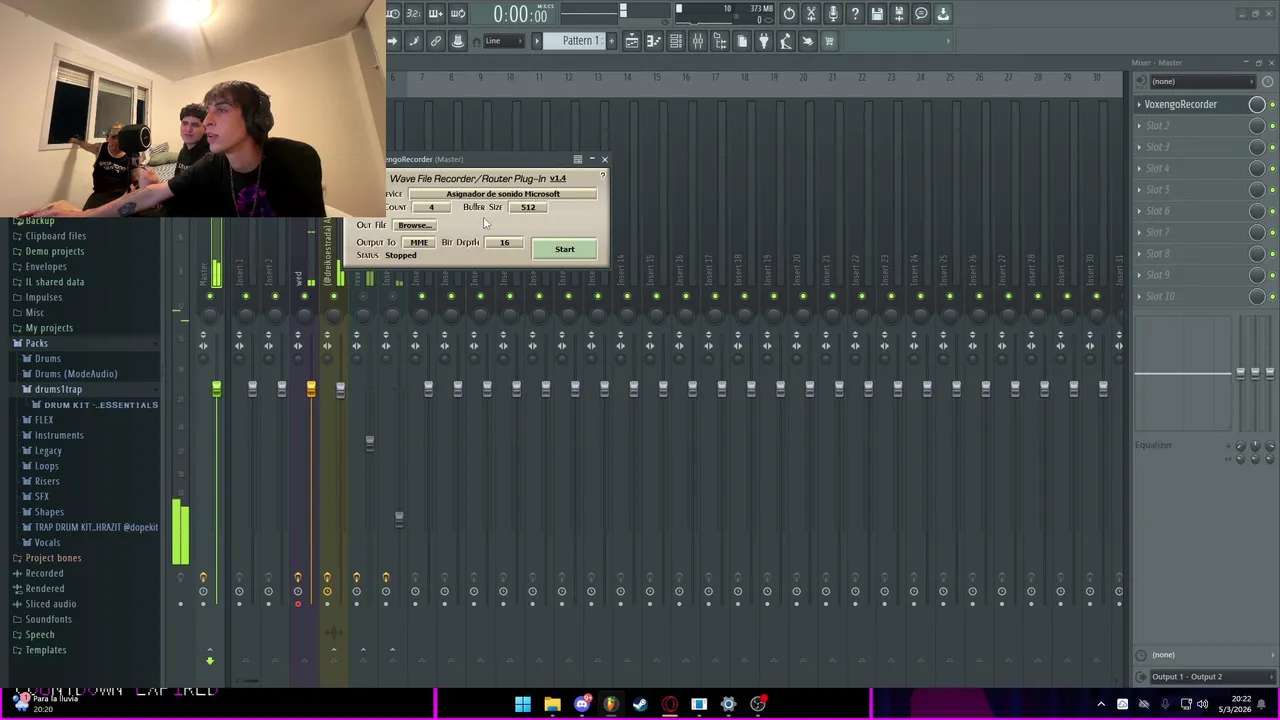Toggle Slot 5 enable LED in mixer
This screenshot has height=720, width=1280.
tap(1272, 190)
